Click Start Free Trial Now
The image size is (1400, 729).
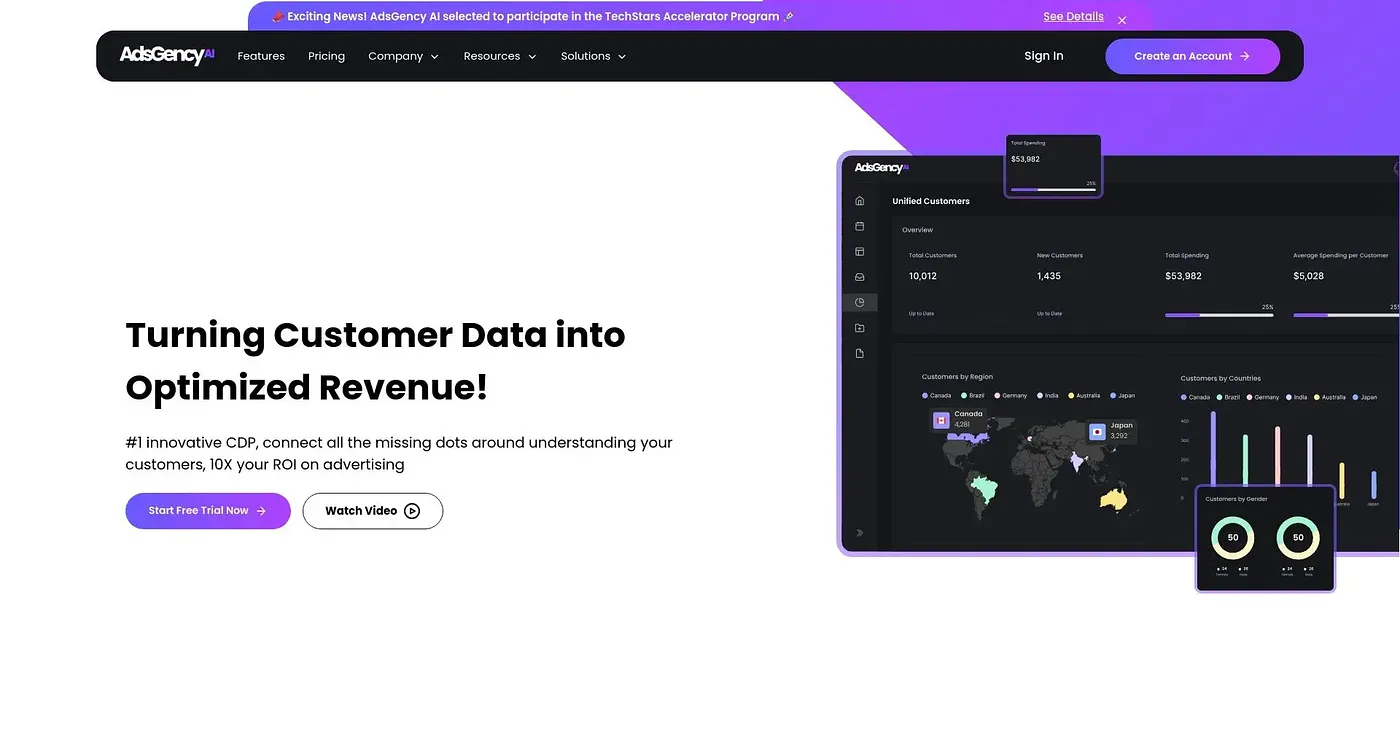[x=208, y=511]
